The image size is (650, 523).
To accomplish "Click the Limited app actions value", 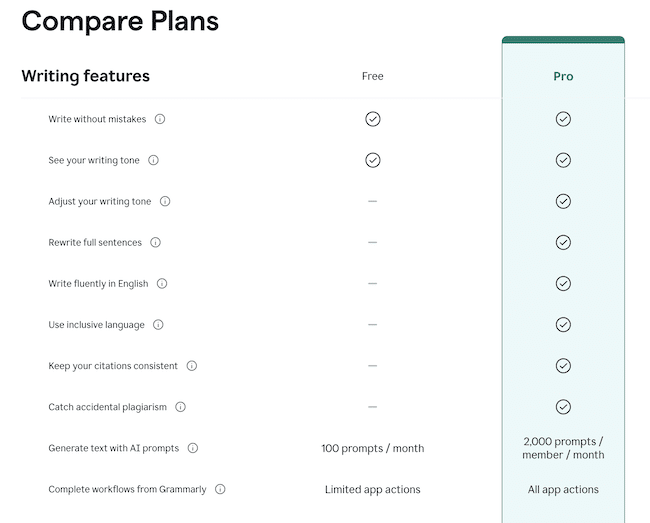I will pyautogui.click(x=373, y=489).
